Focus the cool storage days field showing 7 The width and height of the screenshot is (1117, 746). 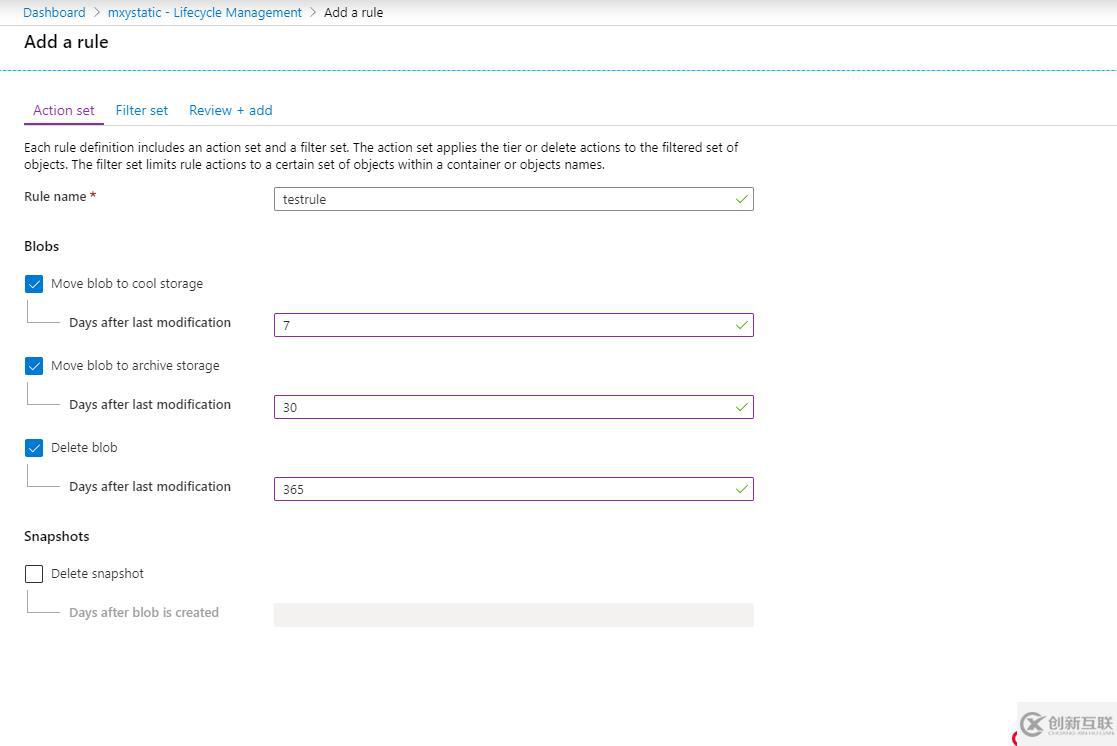(x=500, y=325)
